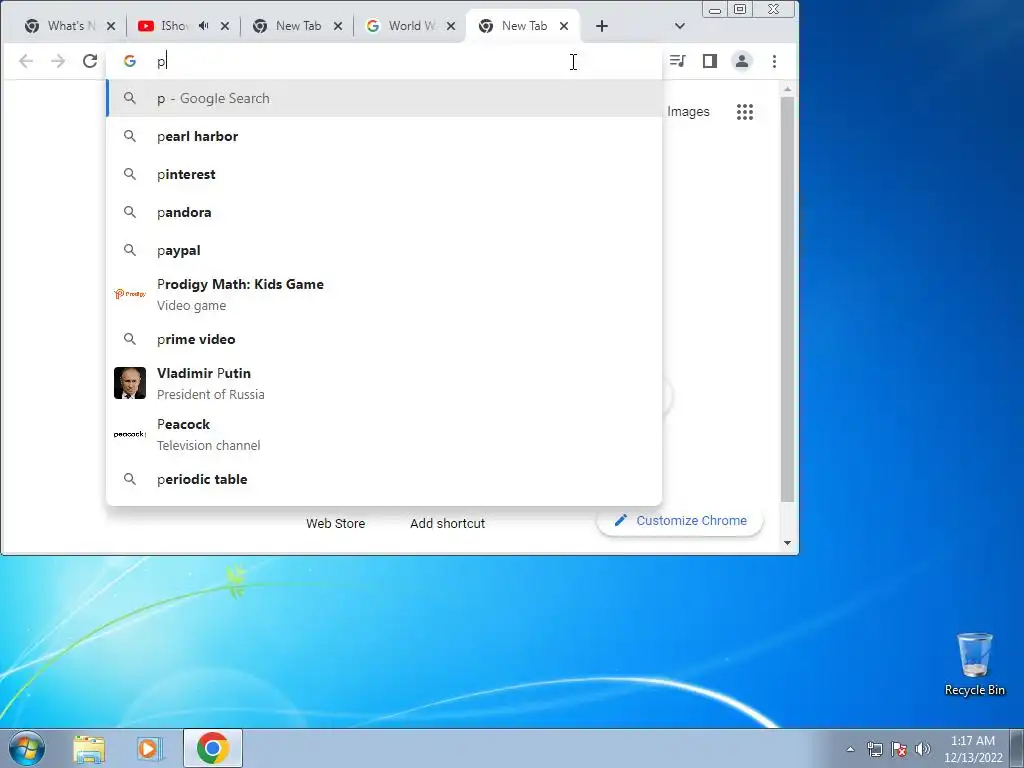Mute the IShow YouTube tab audio icon

tap(204, 26)
